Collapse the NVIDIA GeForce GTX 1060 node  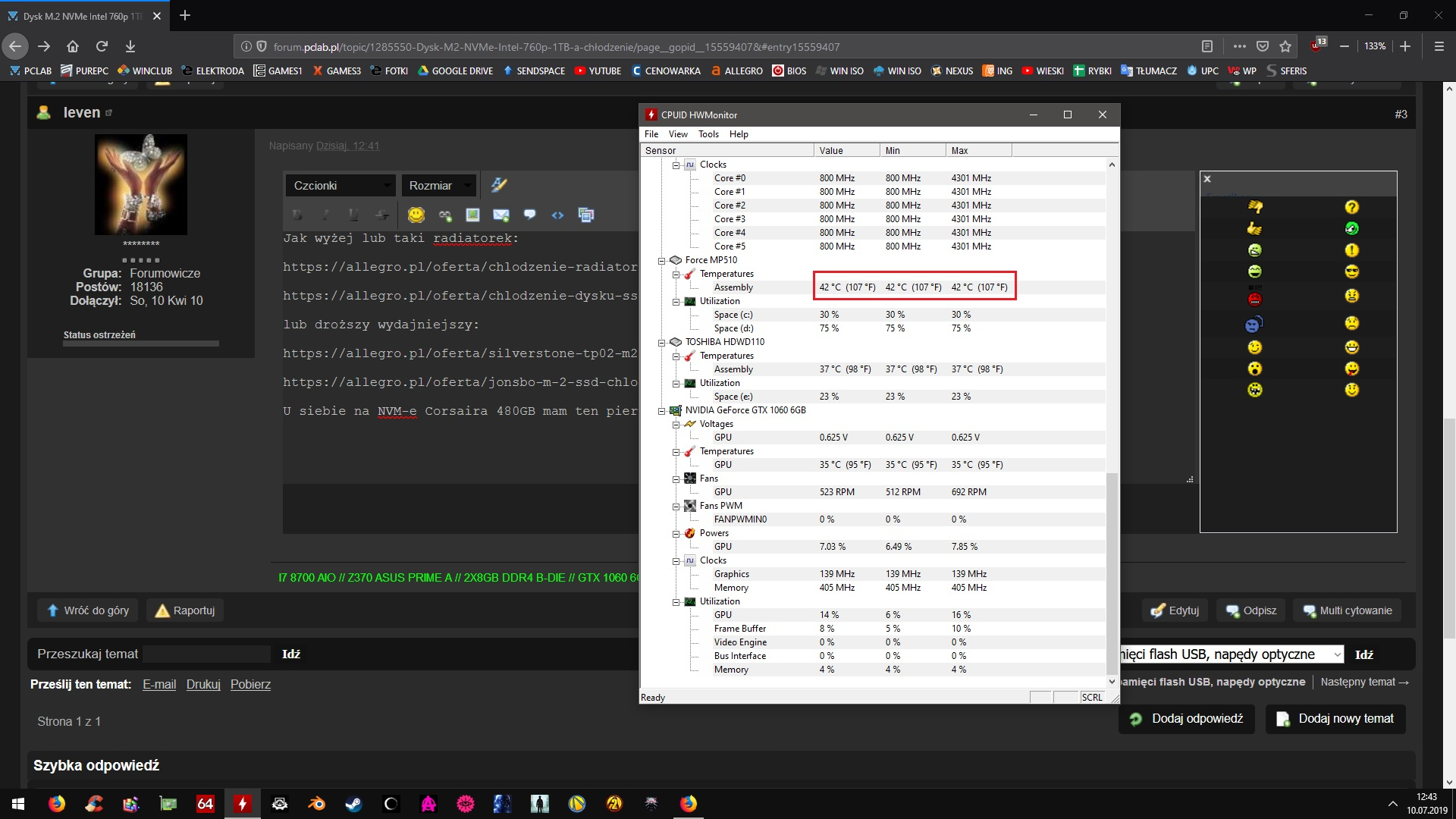tap(661, 410)
